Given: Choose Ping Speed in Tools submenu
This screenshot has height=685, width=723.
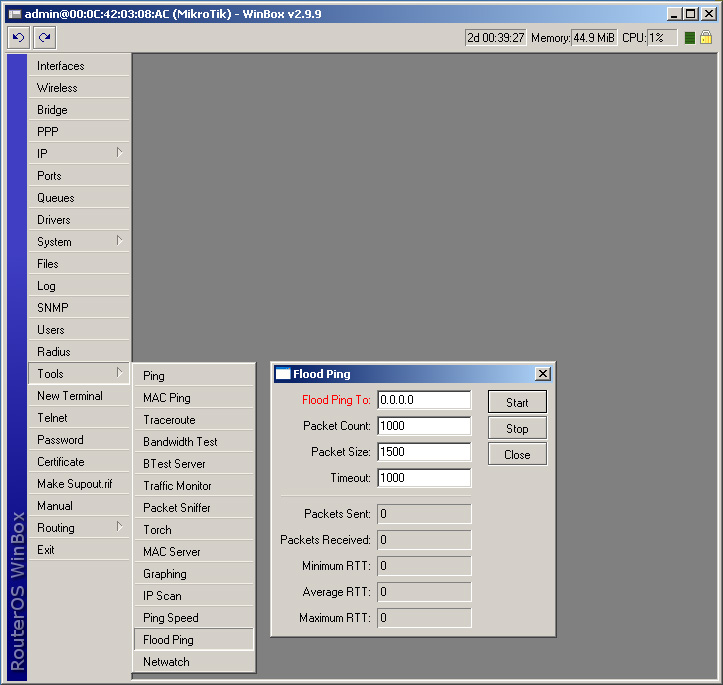Looking at the screenshot, I should point(194,618).
